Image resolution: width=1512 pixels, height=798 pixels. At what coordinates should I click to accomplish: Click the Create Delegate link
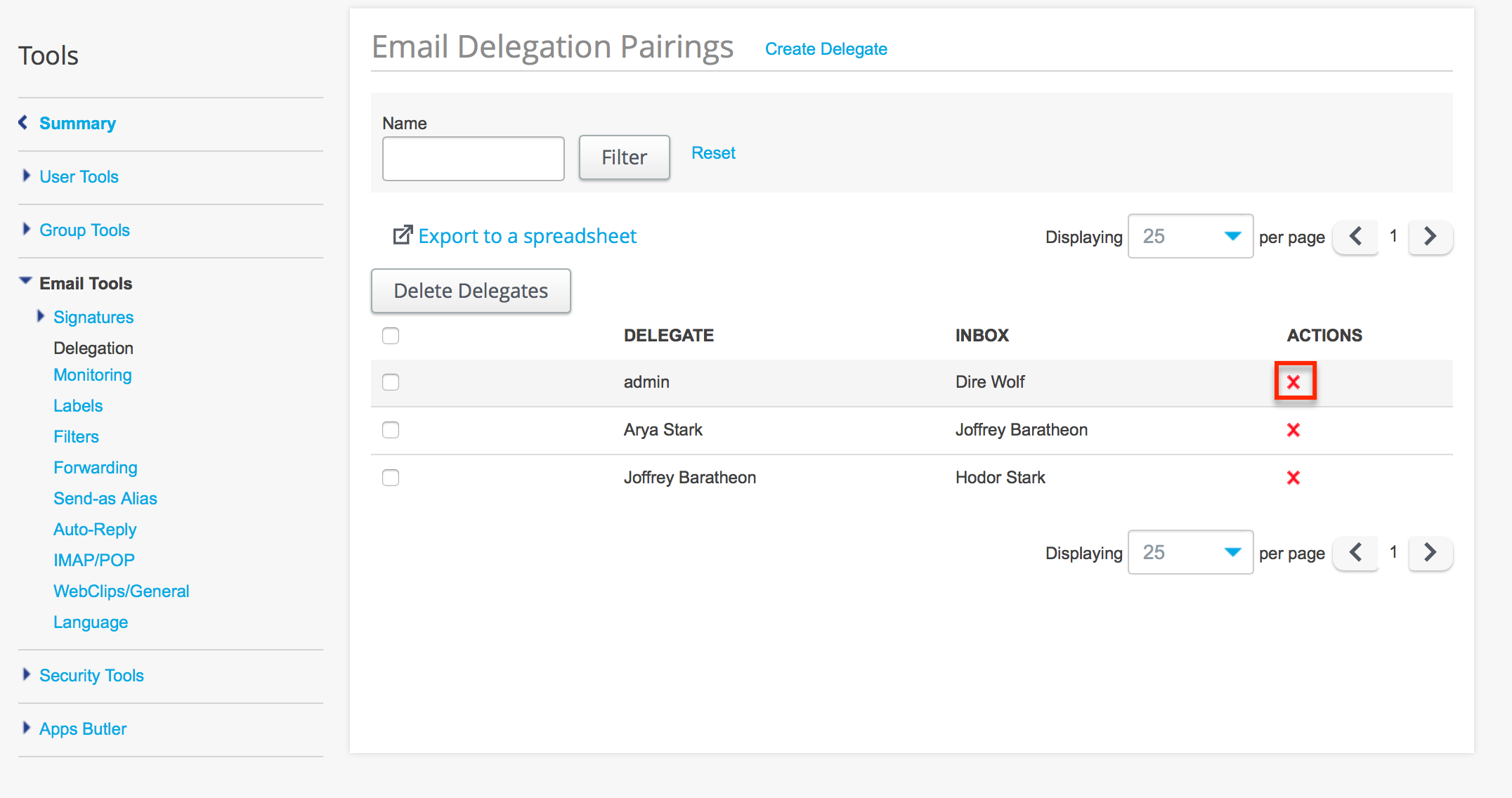826,49
